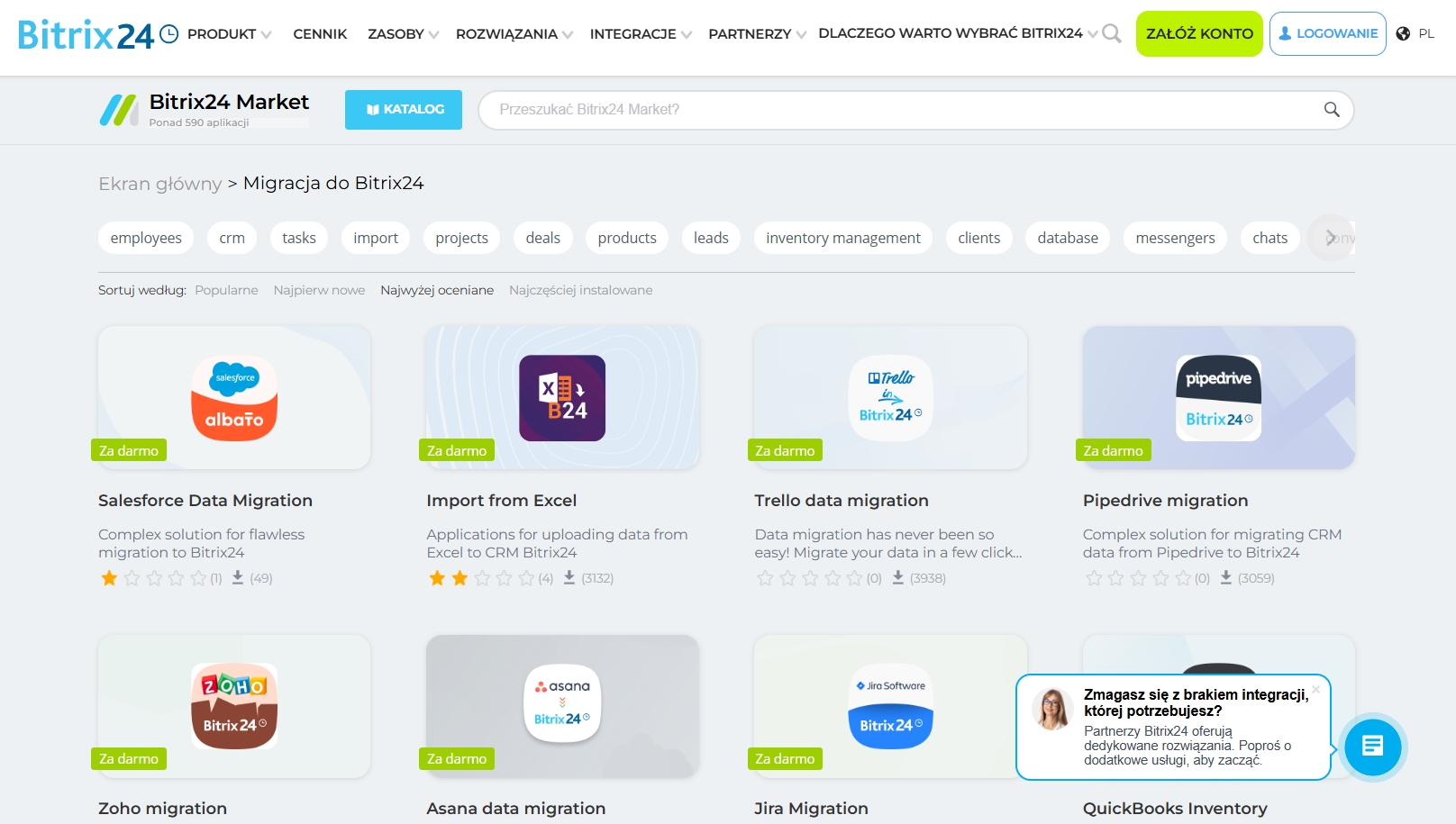Filter by the tasks tag
Screen dimensions: 1456x824
(299, 238)
